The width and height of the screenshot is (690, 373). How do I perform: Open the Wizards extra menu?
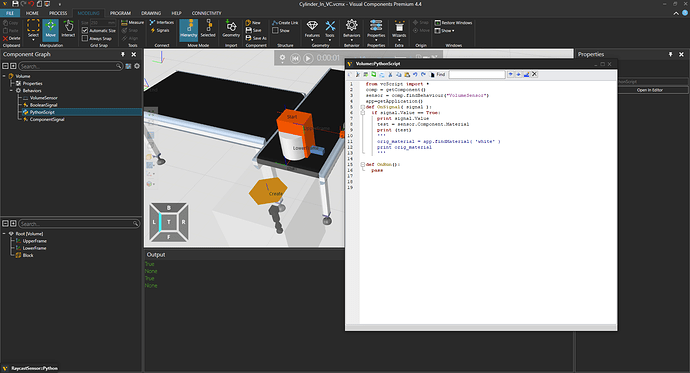click(399, 29)
